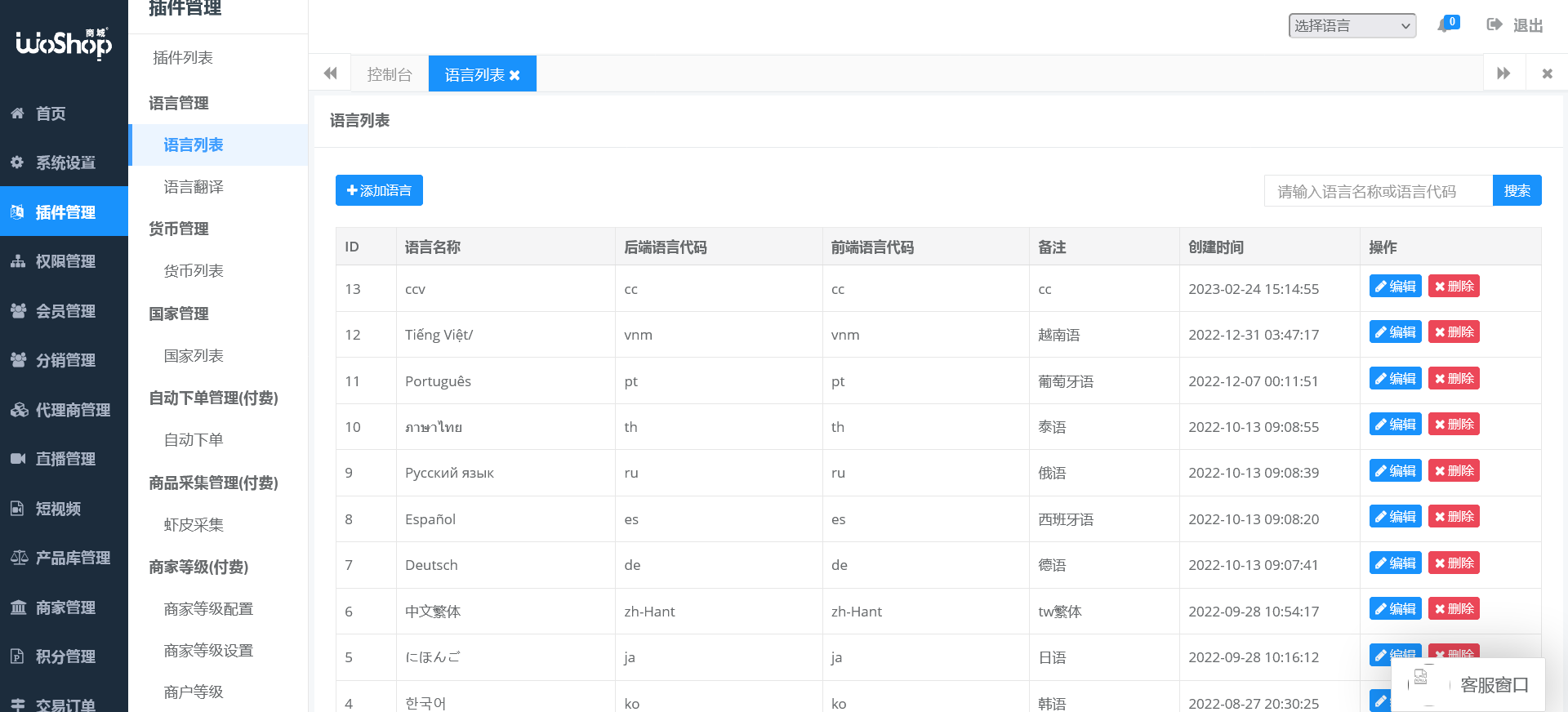Click the 搜索 button
Image resolution: width=1568 pixels, height=712 pixels.
point(1517,190)
